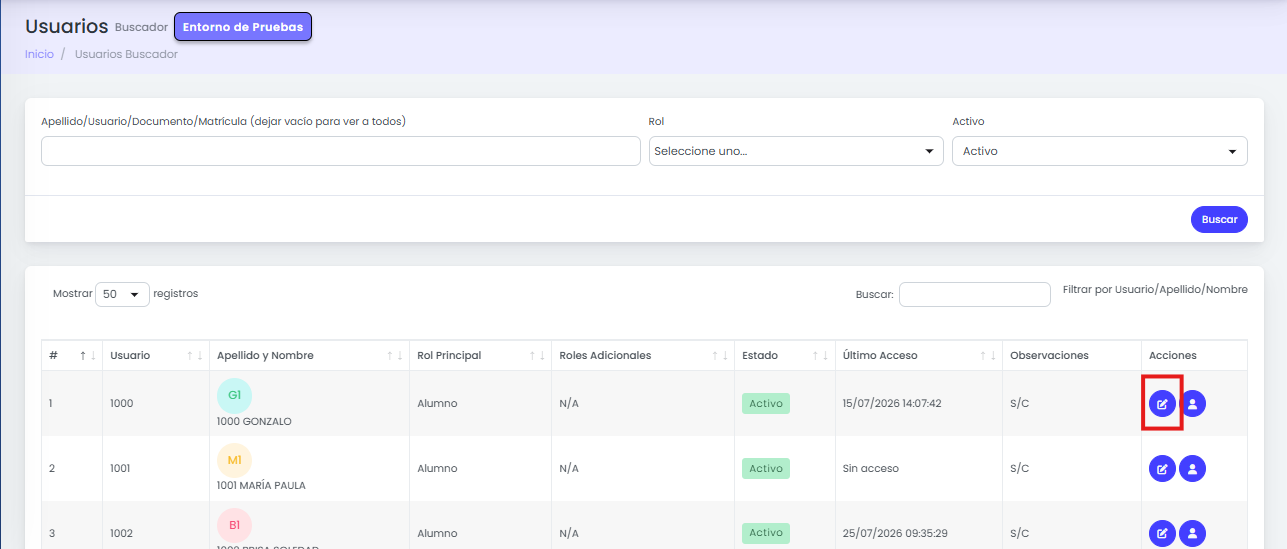Viewport: 1287px width, 549px height.
Task: Click the Buscar button
Action: coord(1219,219)
